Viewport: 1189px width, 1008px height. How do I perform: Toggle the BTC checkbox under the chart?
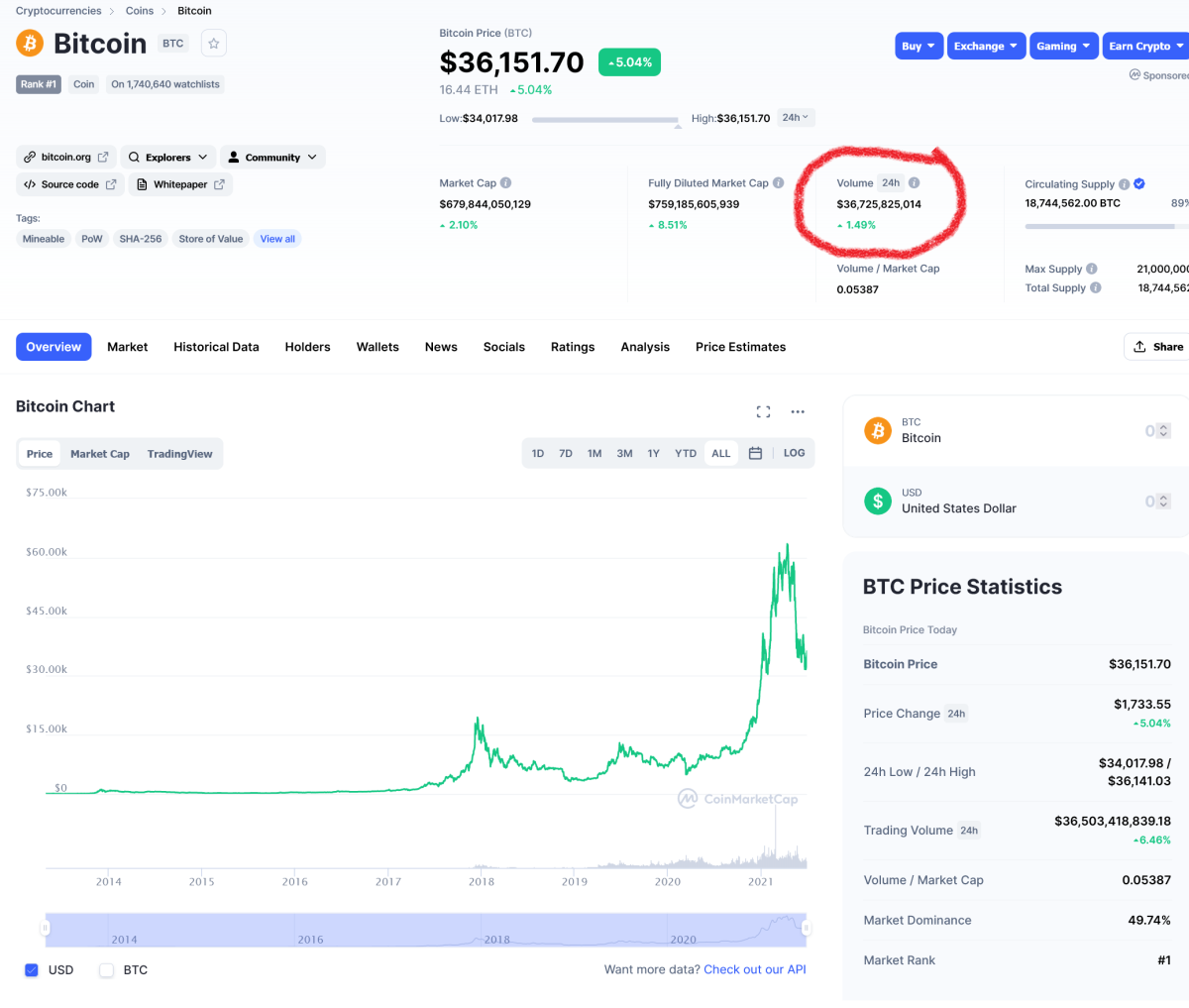pos(106,970)
